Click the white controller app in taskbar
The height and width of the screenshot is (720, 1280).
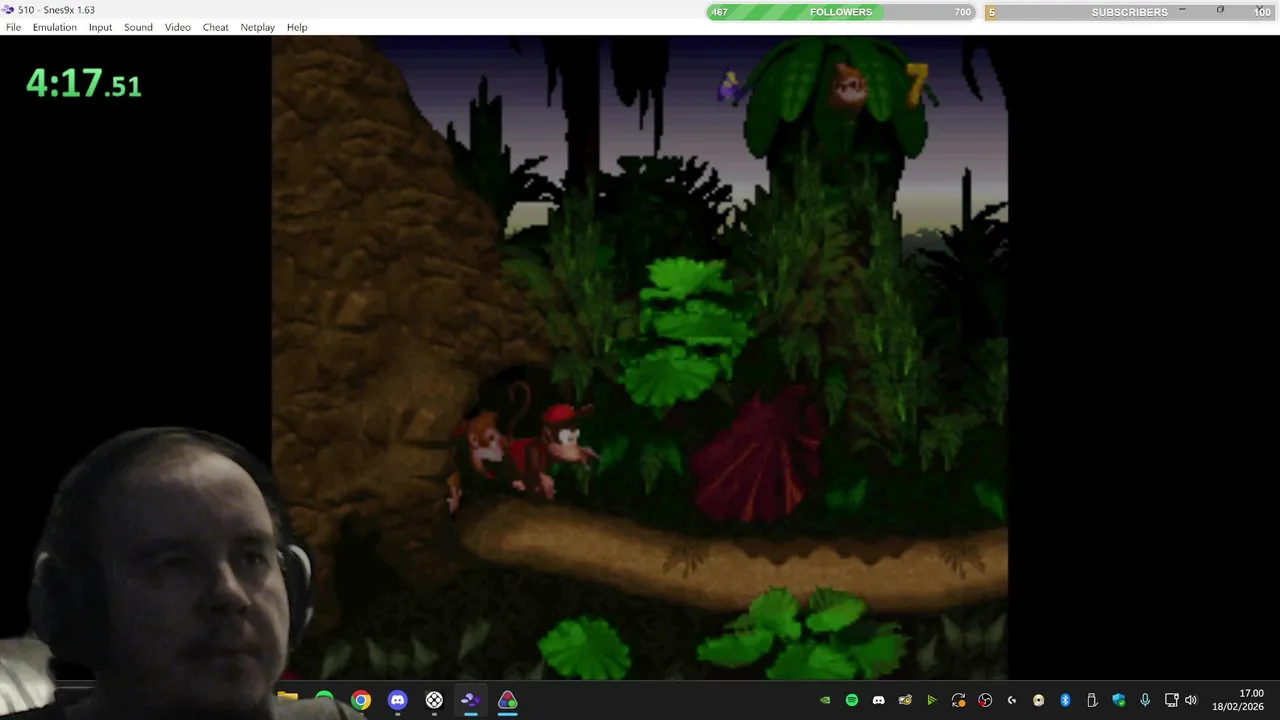coord(434,700)
